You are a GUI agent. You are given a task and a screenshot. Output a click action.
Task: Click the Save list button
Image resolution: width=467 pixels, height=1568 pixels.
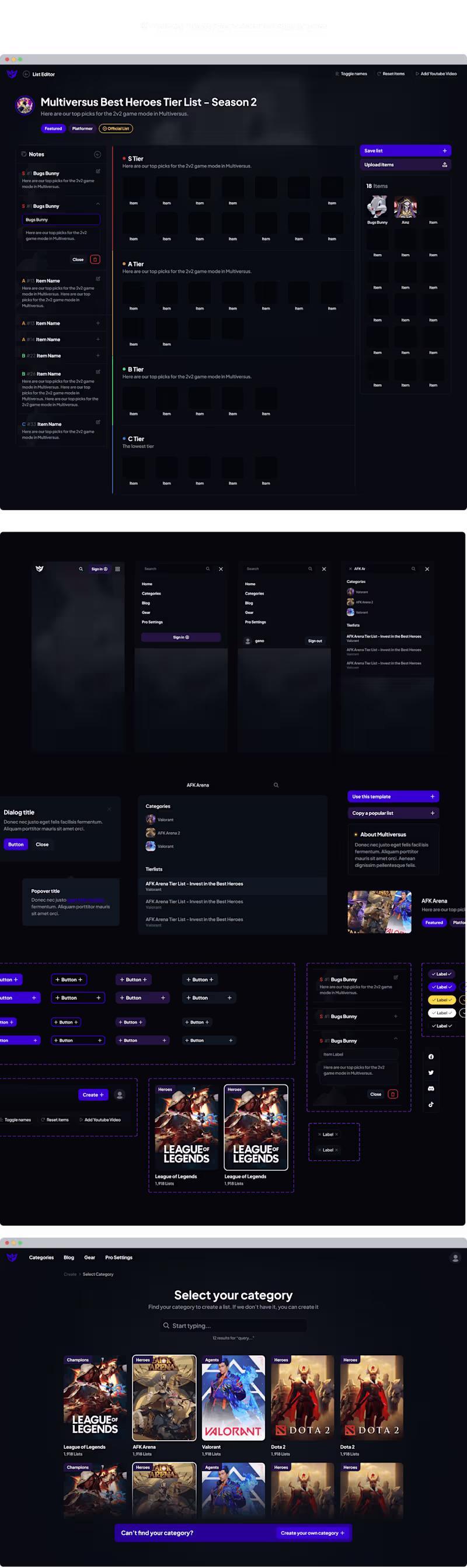tap(405, 150)
